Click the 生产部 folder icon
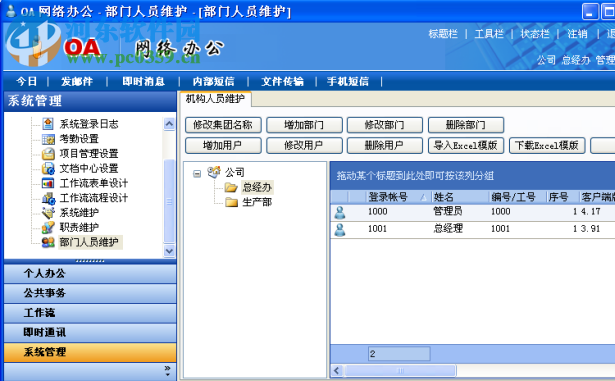 click(x=231, y=202)
